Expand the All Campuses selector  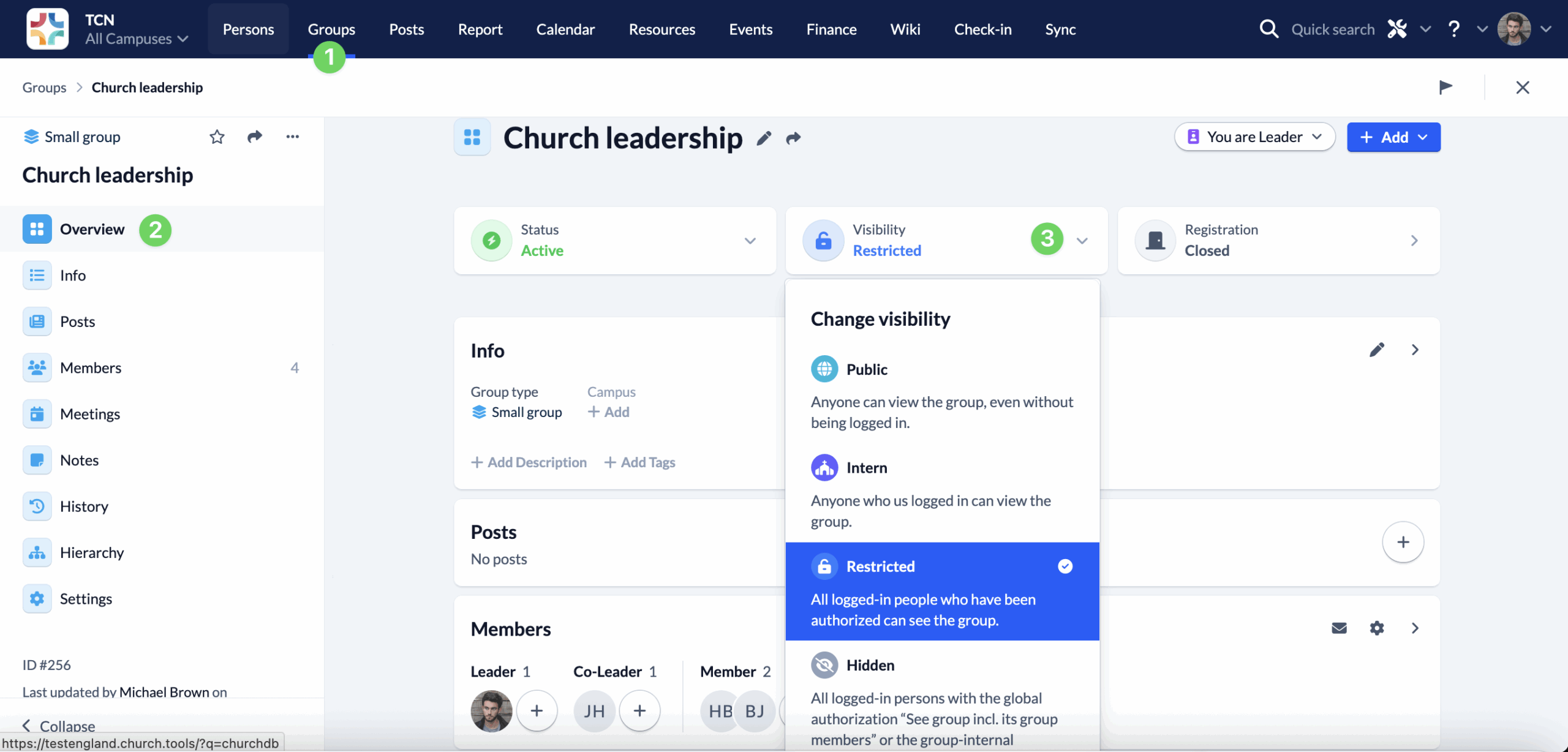coord(137,39)
